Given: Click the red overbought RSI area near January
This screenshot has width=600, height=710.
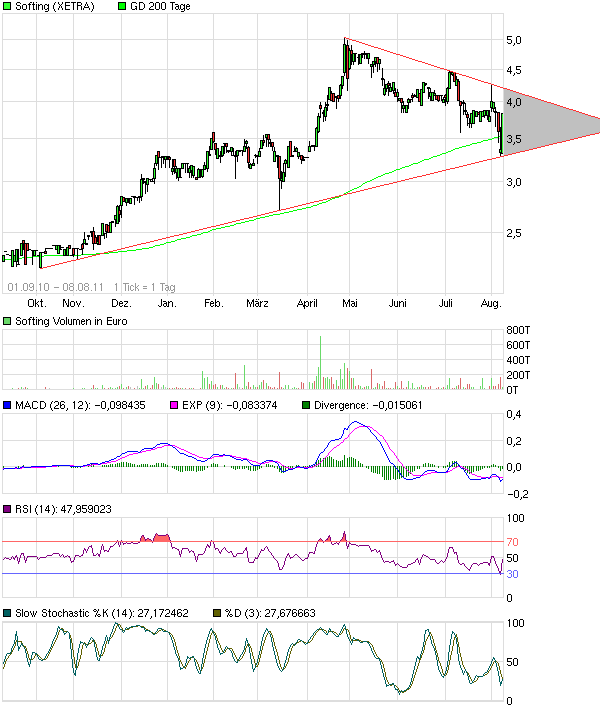Looking at the screenshot, I should [157, 538].
